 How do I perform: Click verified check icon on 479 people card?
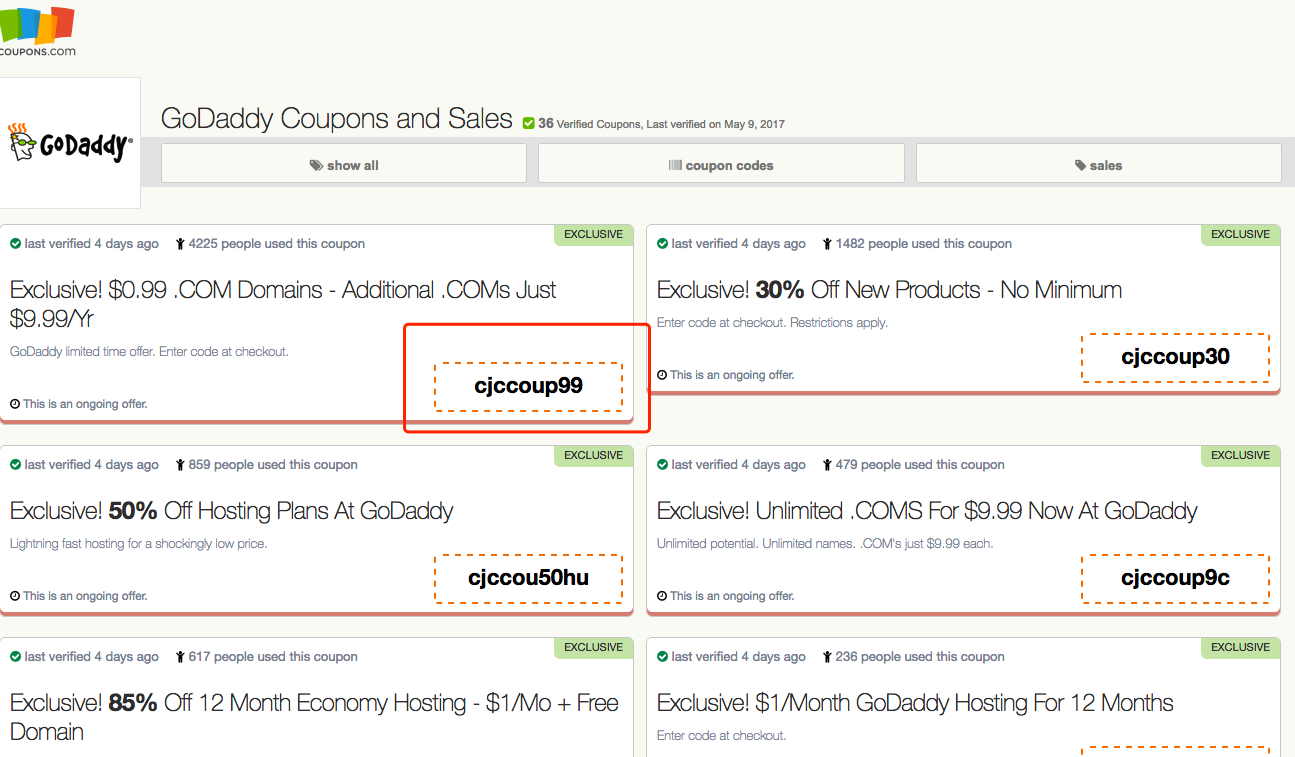[662, 465]
